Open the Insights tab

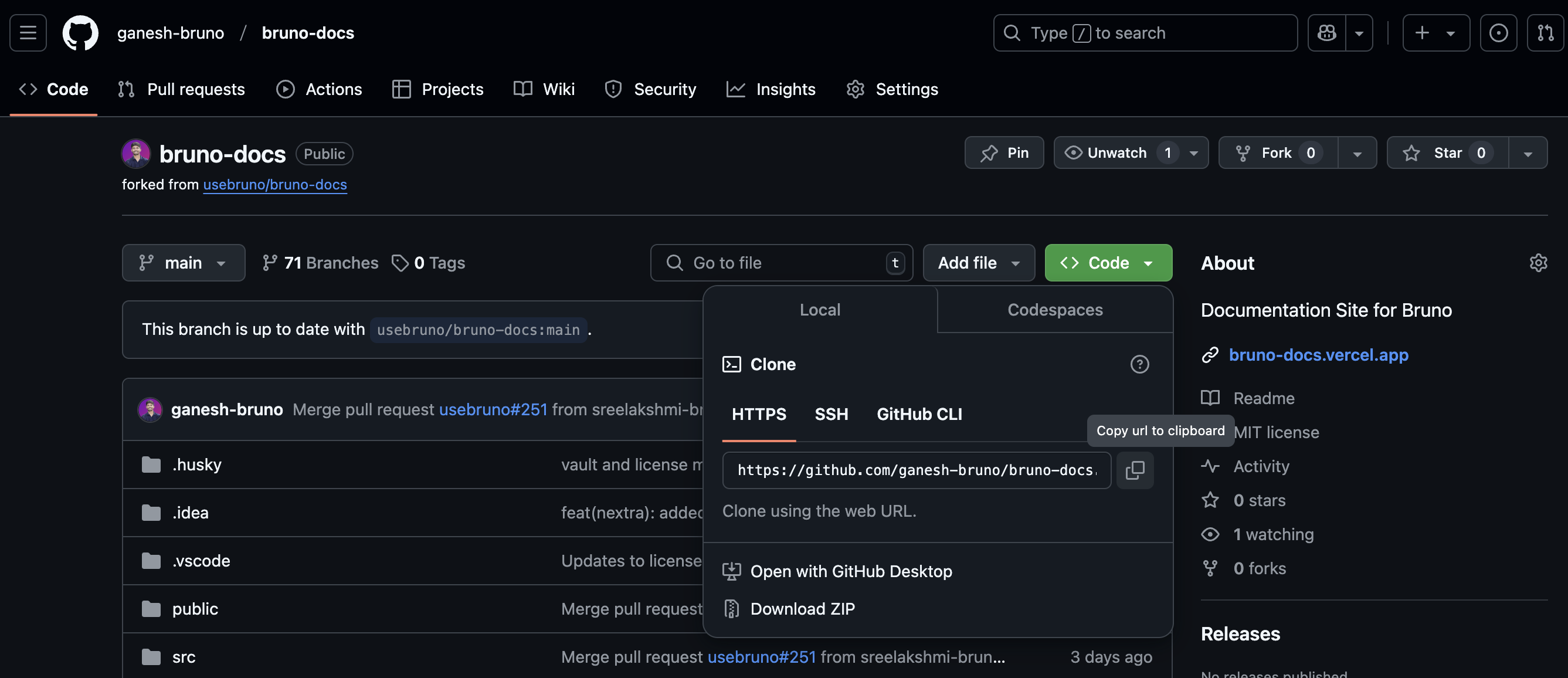(x=771, y=89)
